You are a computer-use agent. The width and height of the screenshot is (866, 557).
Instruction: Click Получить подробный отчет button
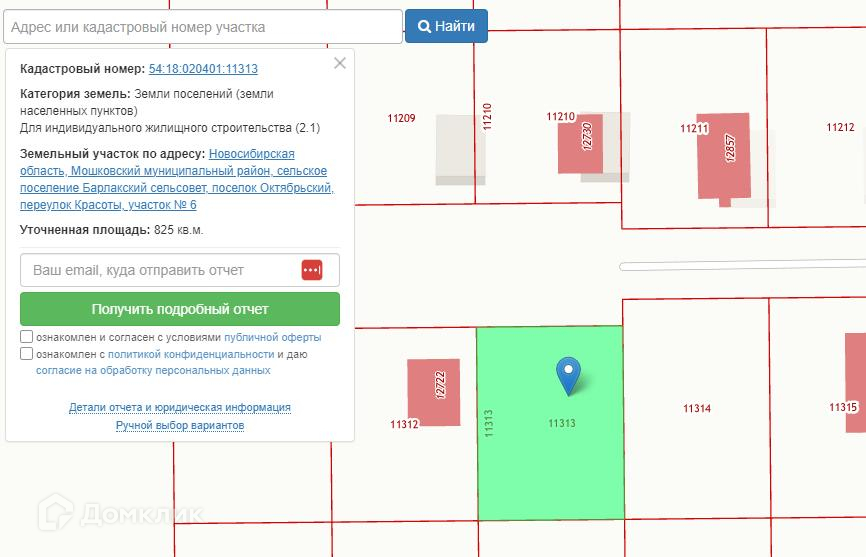(x=179, y=309)
